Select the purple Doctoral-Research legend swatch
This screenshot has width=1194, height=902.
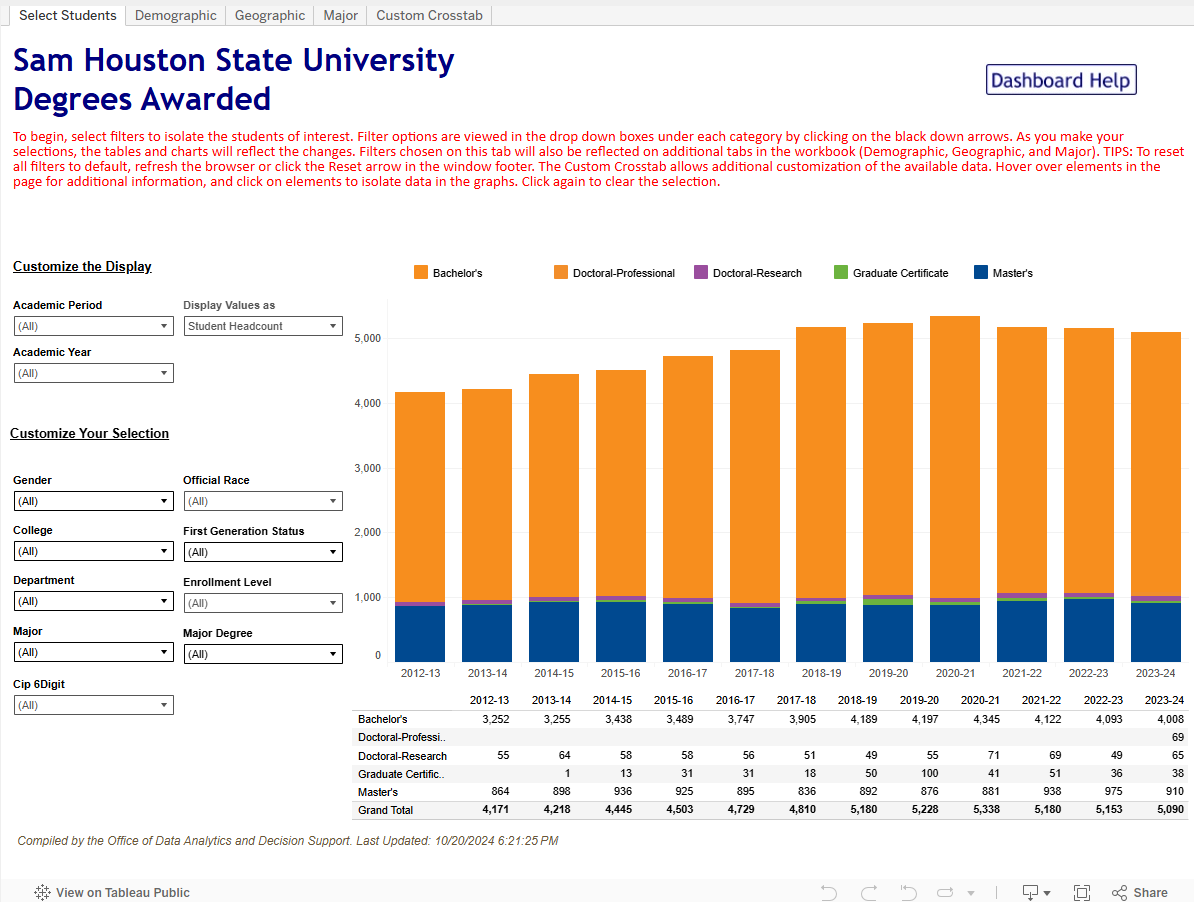pyautogui.click(x=701, y=273)
